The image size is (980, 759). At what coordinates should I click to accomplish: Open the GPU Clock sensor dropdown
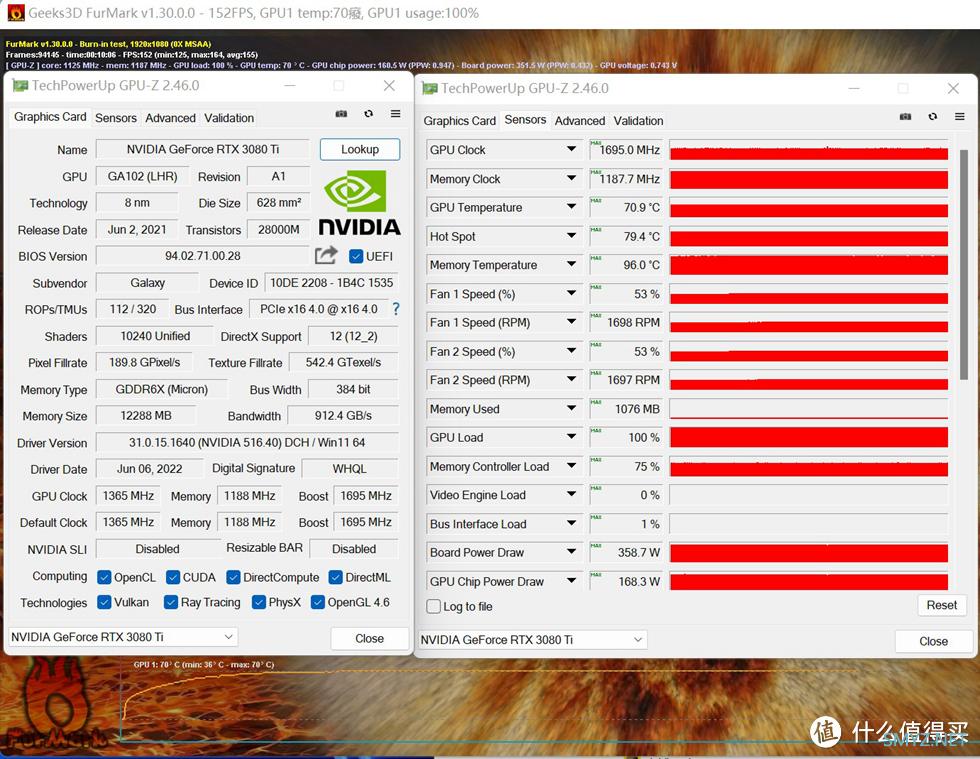pyautogui.click(x=571, y=149)
